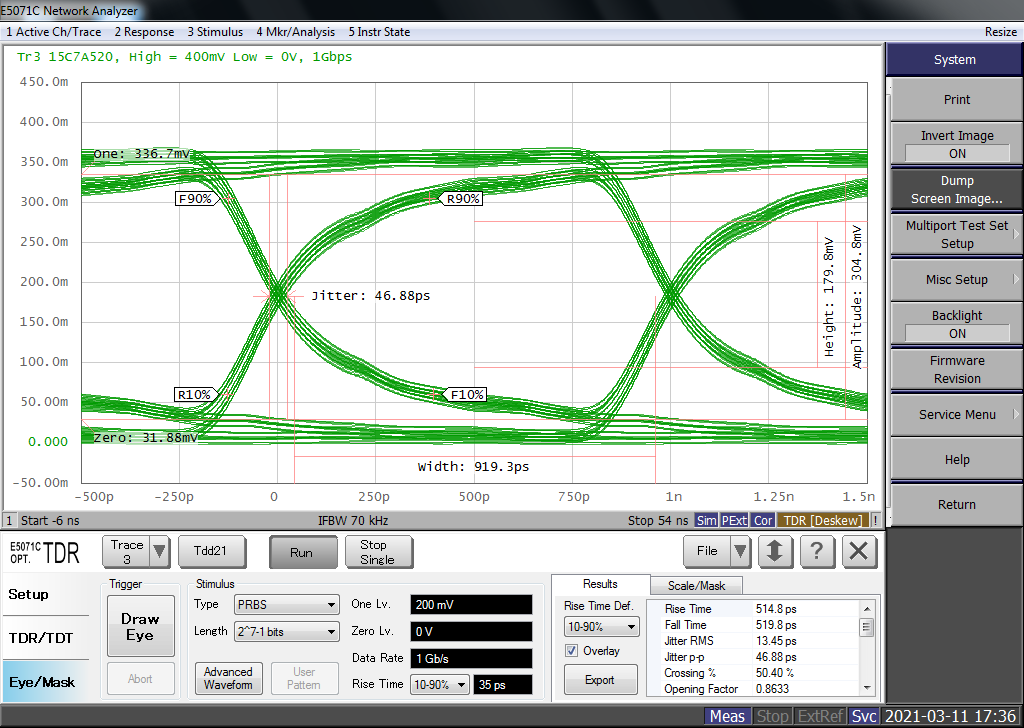This screenshot has height=728, width=1024.
Task: Click the Sim status indicator
Action: coord(706,521)
